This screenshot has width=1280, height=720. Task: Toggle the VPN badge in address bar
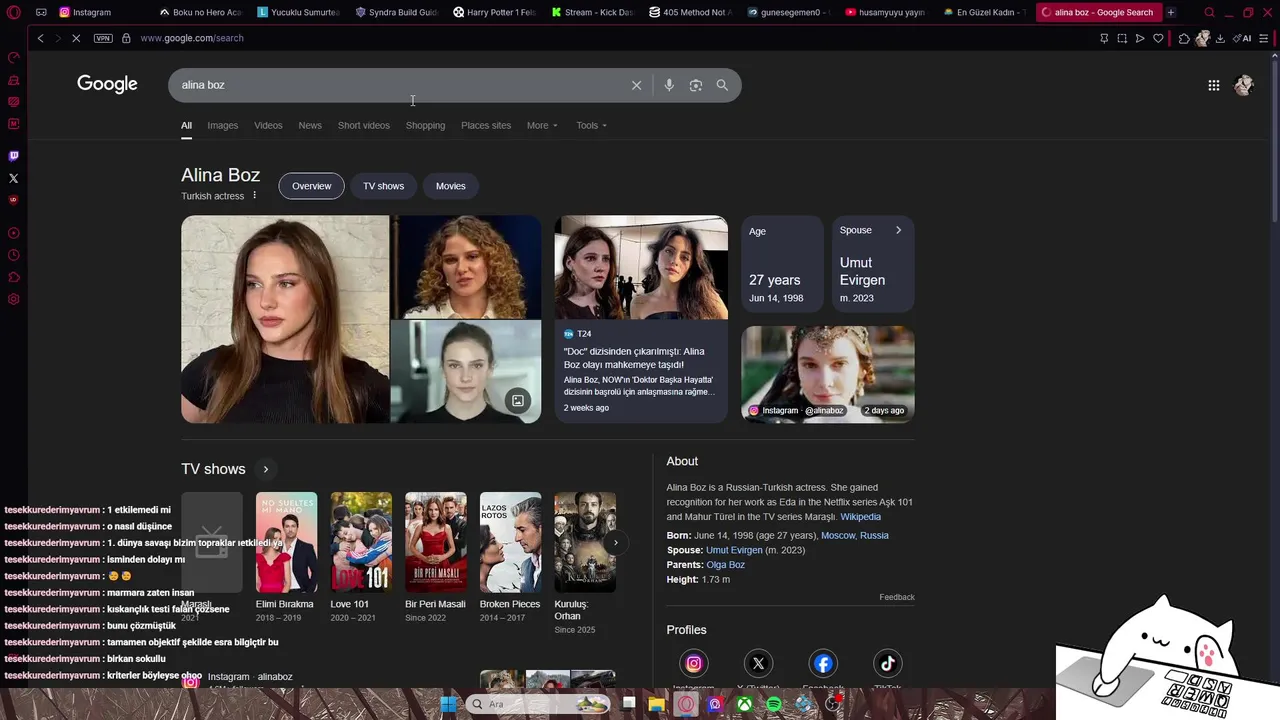pos(103,38)
